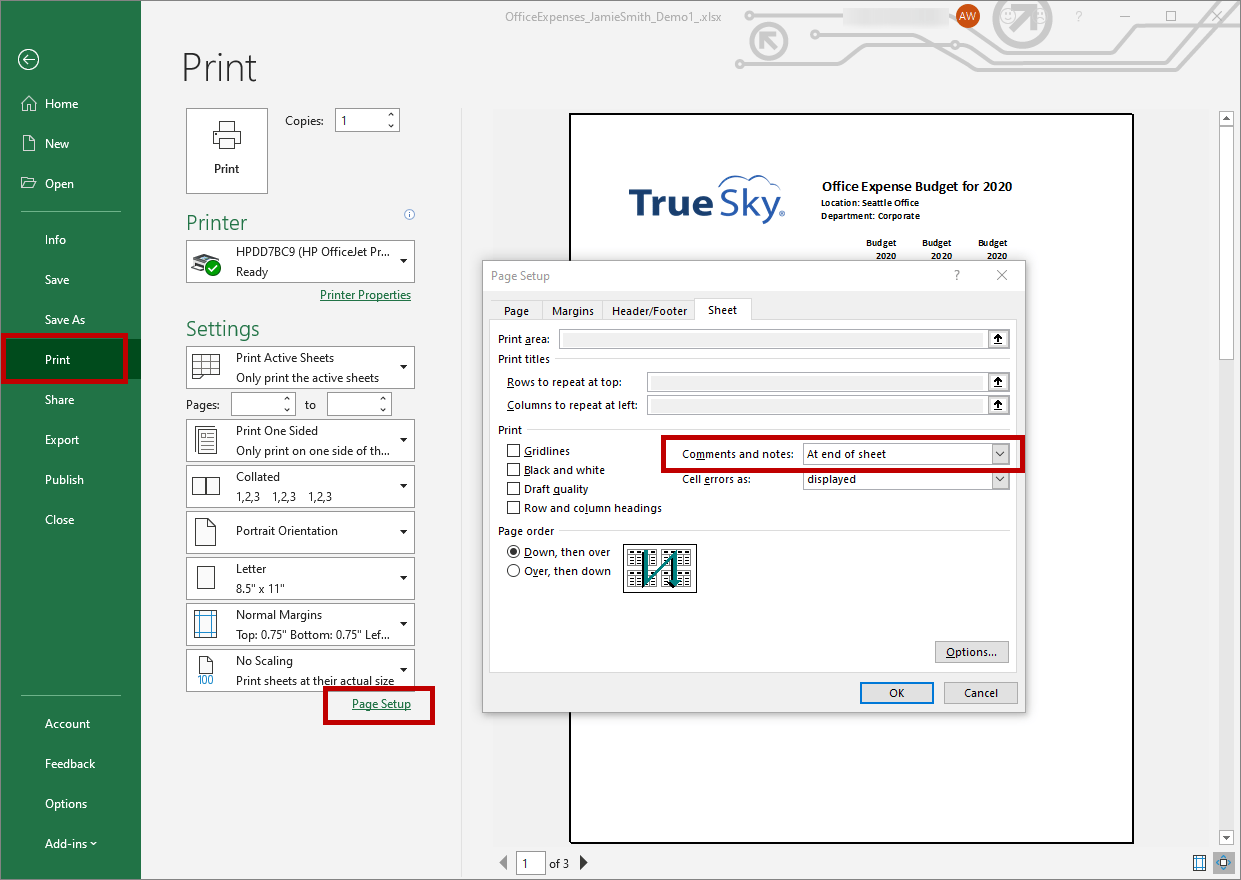Click the back arrow in the green sidebar
This screenshot has height=880, width=1241.
(x=28, y=60)
